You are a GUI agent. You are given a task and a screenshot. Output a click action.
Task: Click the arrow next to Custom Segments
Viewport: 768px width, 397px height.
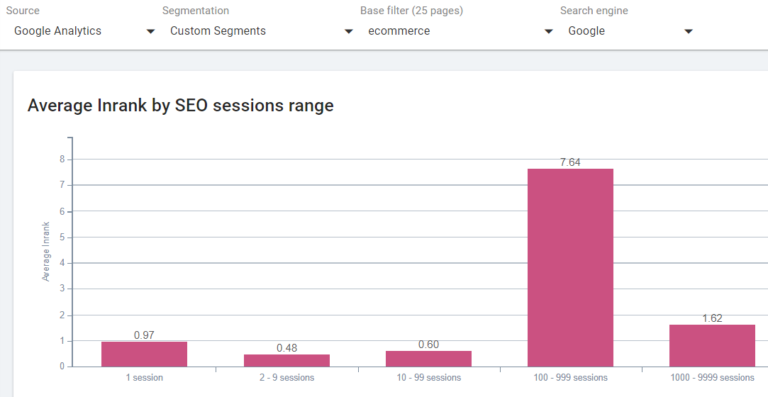tap(348, 31)
